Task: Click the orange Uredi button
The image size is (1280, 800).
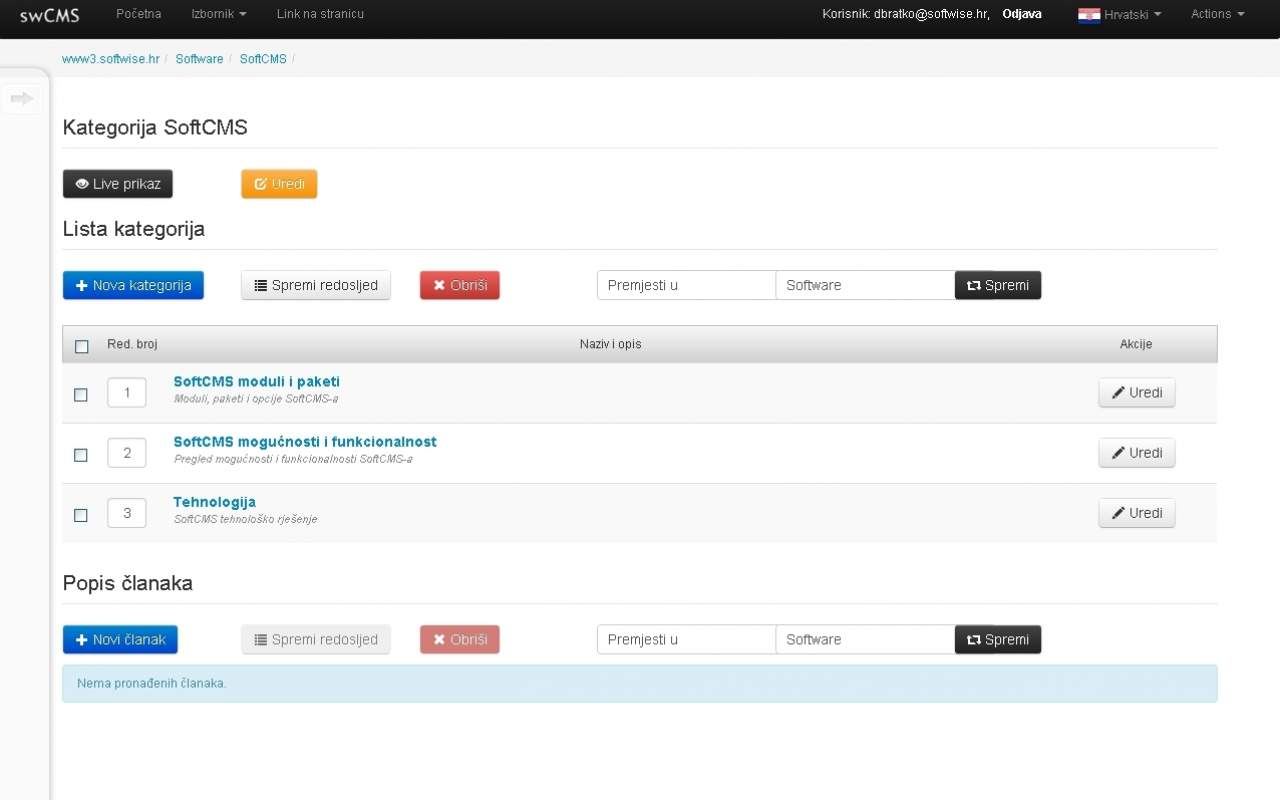Action: 279,184
